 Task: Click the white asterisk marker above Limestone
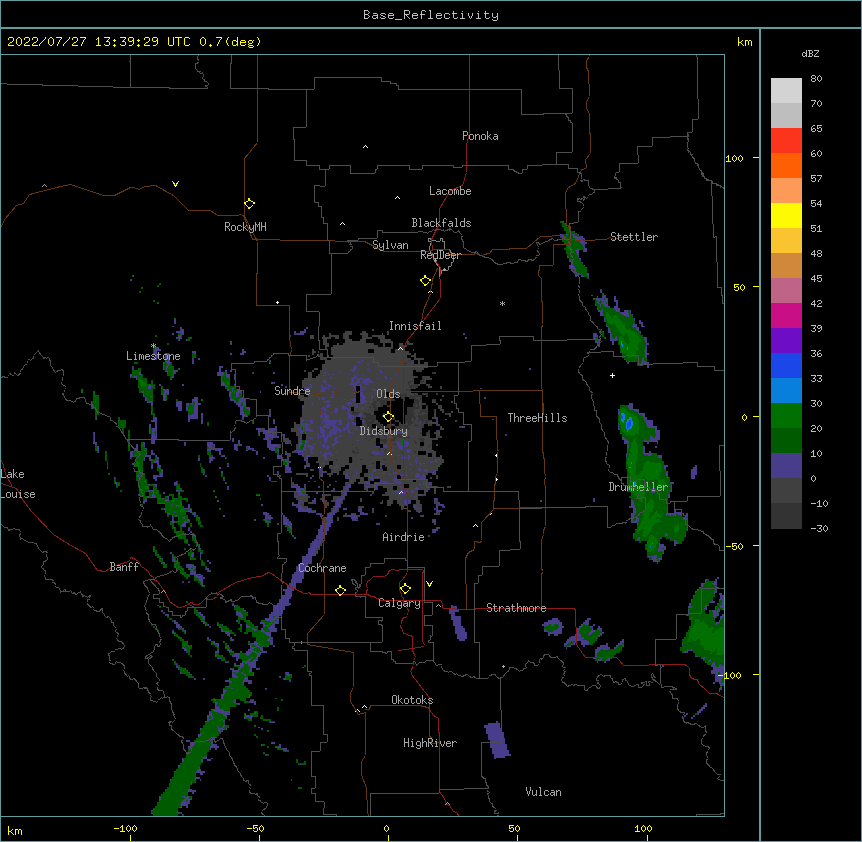153,346
